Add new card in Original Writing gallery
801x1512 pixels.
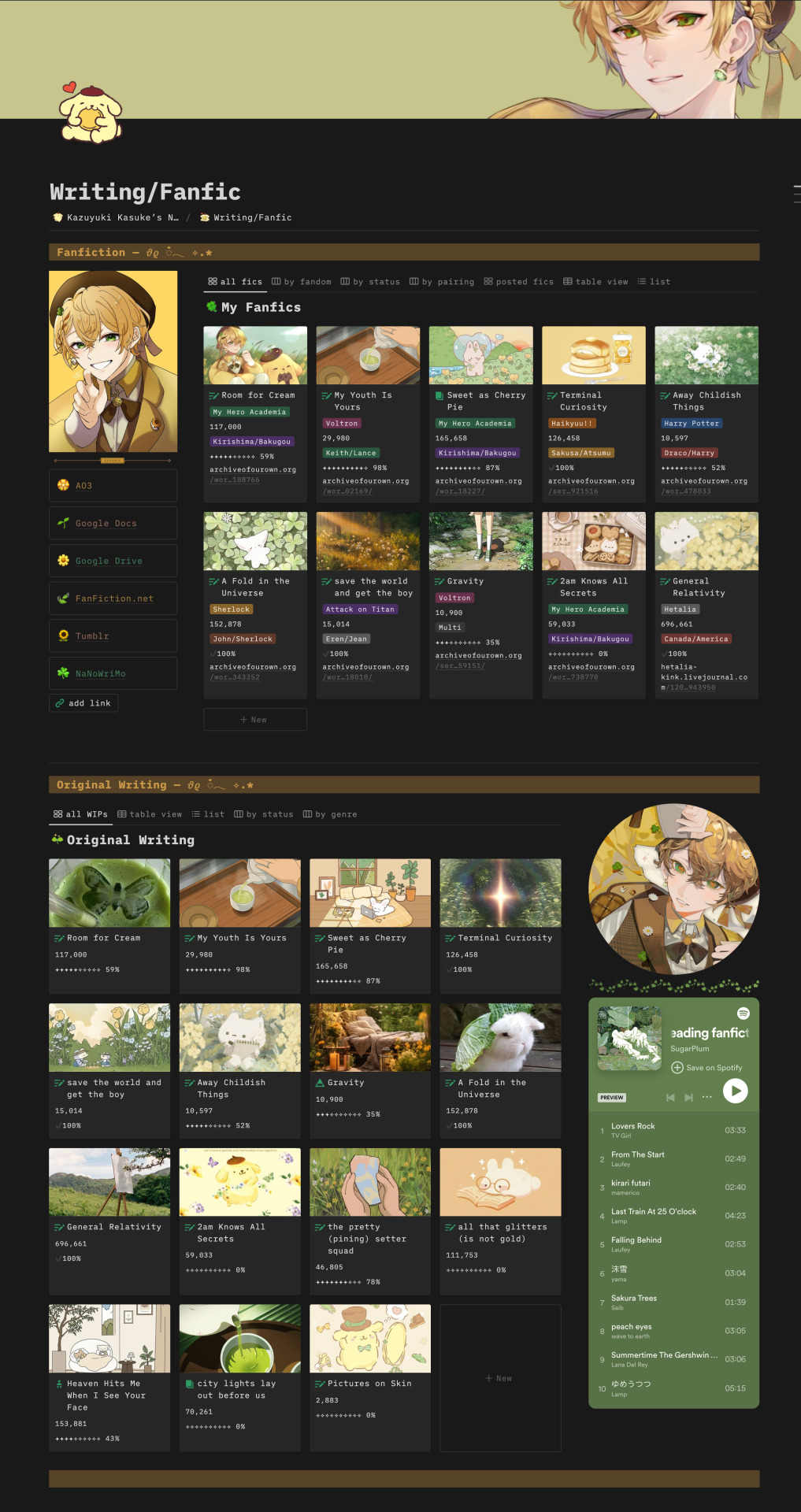[x=500, y=1378]
